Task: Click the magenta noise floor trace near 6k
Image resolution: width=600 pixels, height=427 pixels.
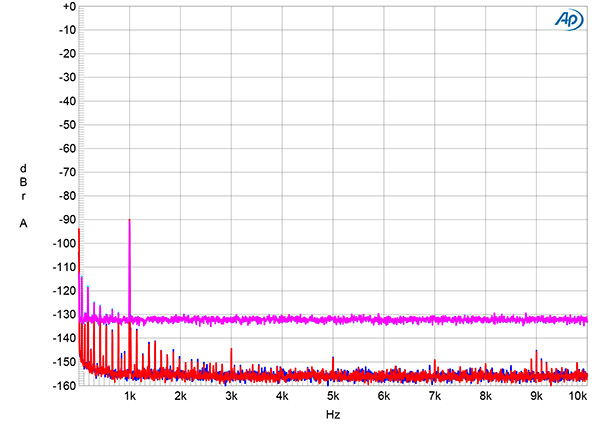Action: [x=384, y=320]
